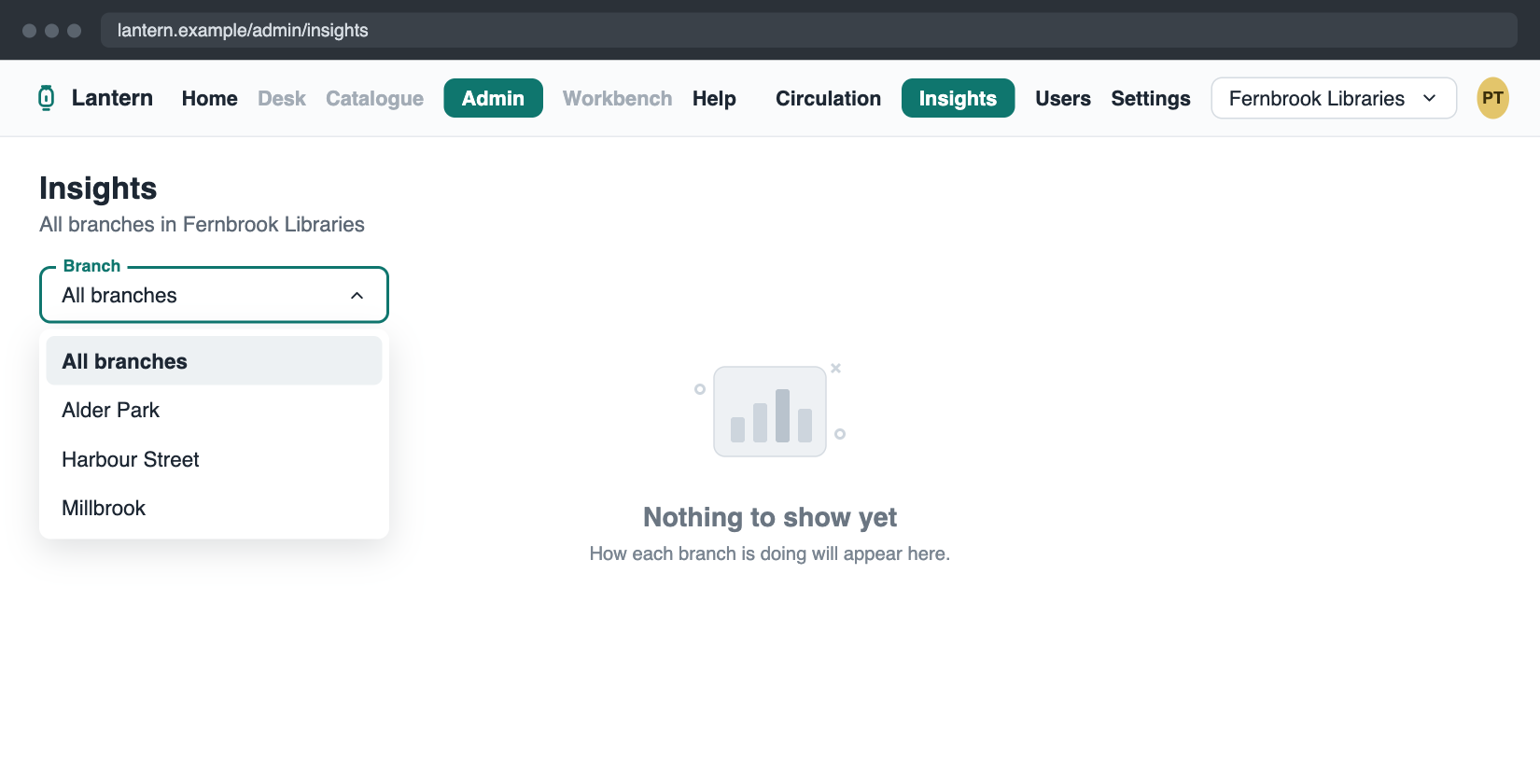Click the browser address bar
The image size is (1540, 784).
[808, 30]
